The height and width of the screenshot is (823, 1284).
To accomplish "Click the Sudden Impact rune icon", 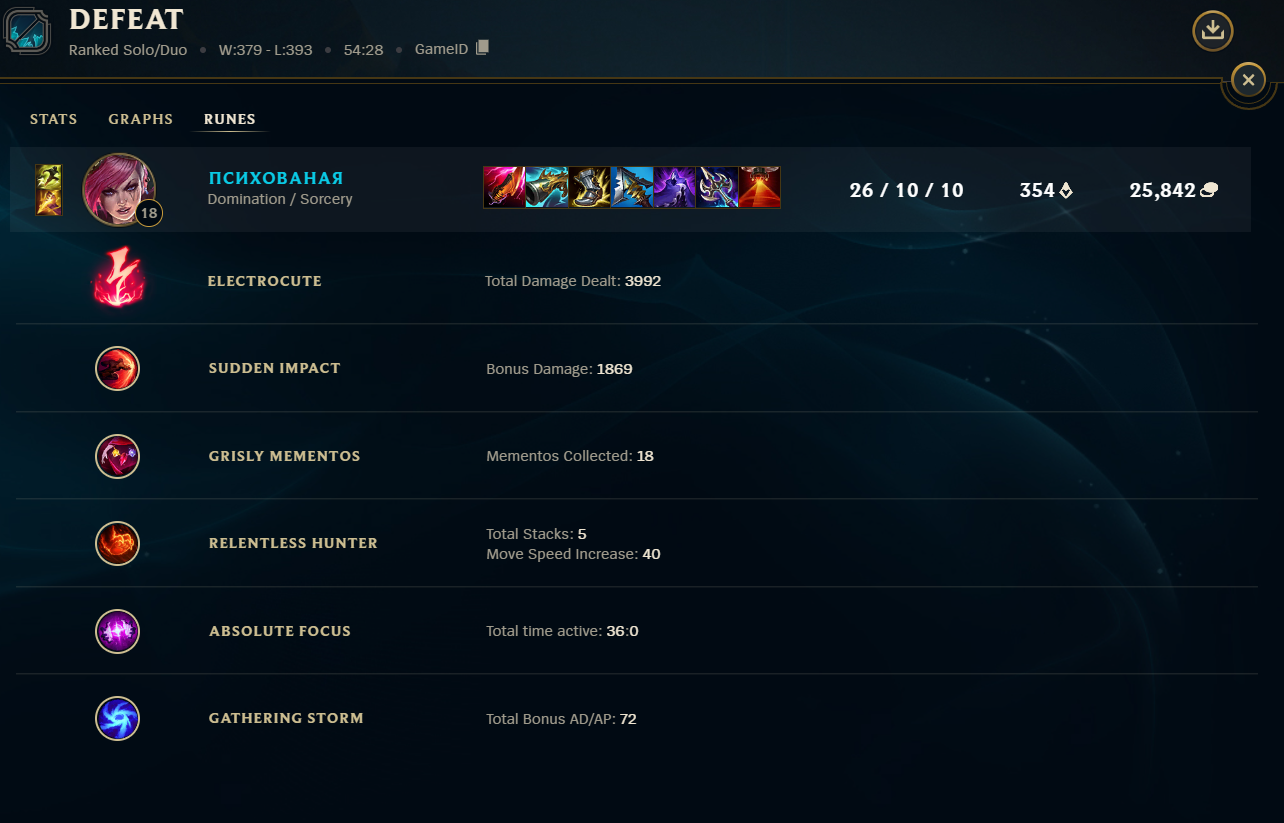I will coord(117,368).
